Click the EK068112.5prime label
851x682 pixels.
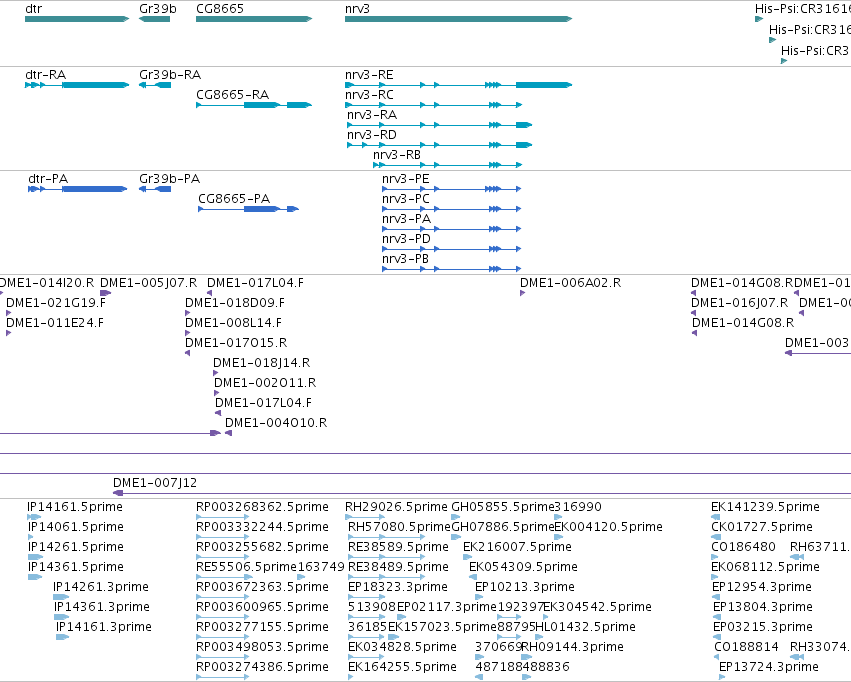pyautogui.click(x=765, y=567)
